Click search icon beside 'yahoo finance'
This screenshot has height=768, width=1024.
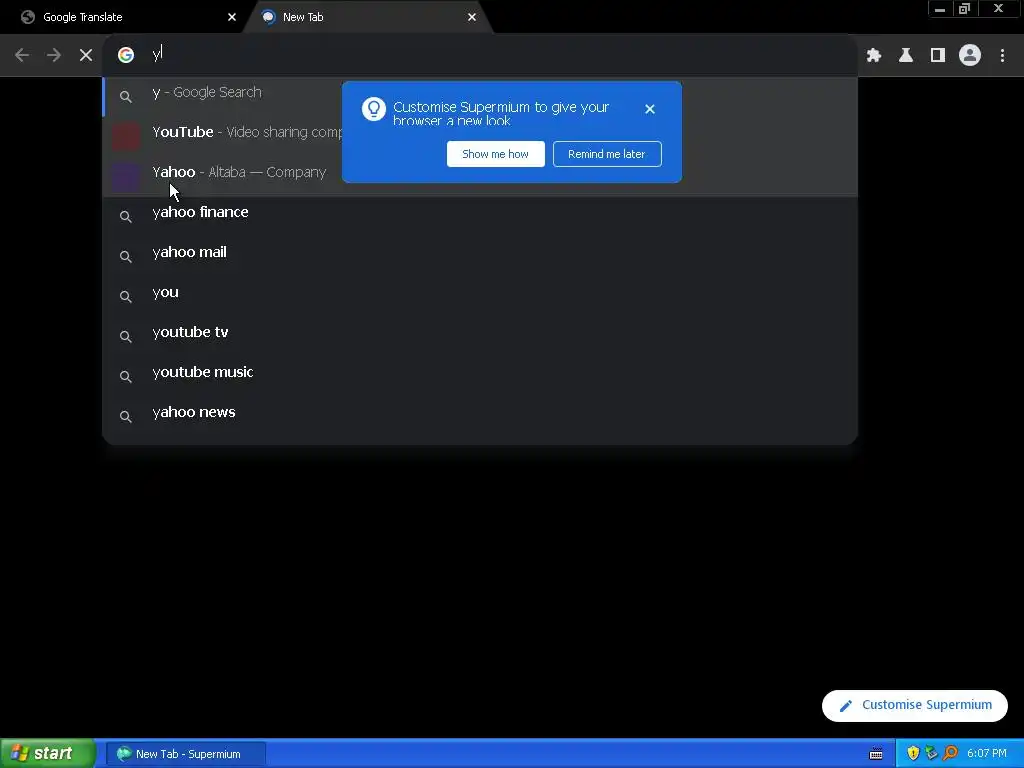(x=126, y=216)
